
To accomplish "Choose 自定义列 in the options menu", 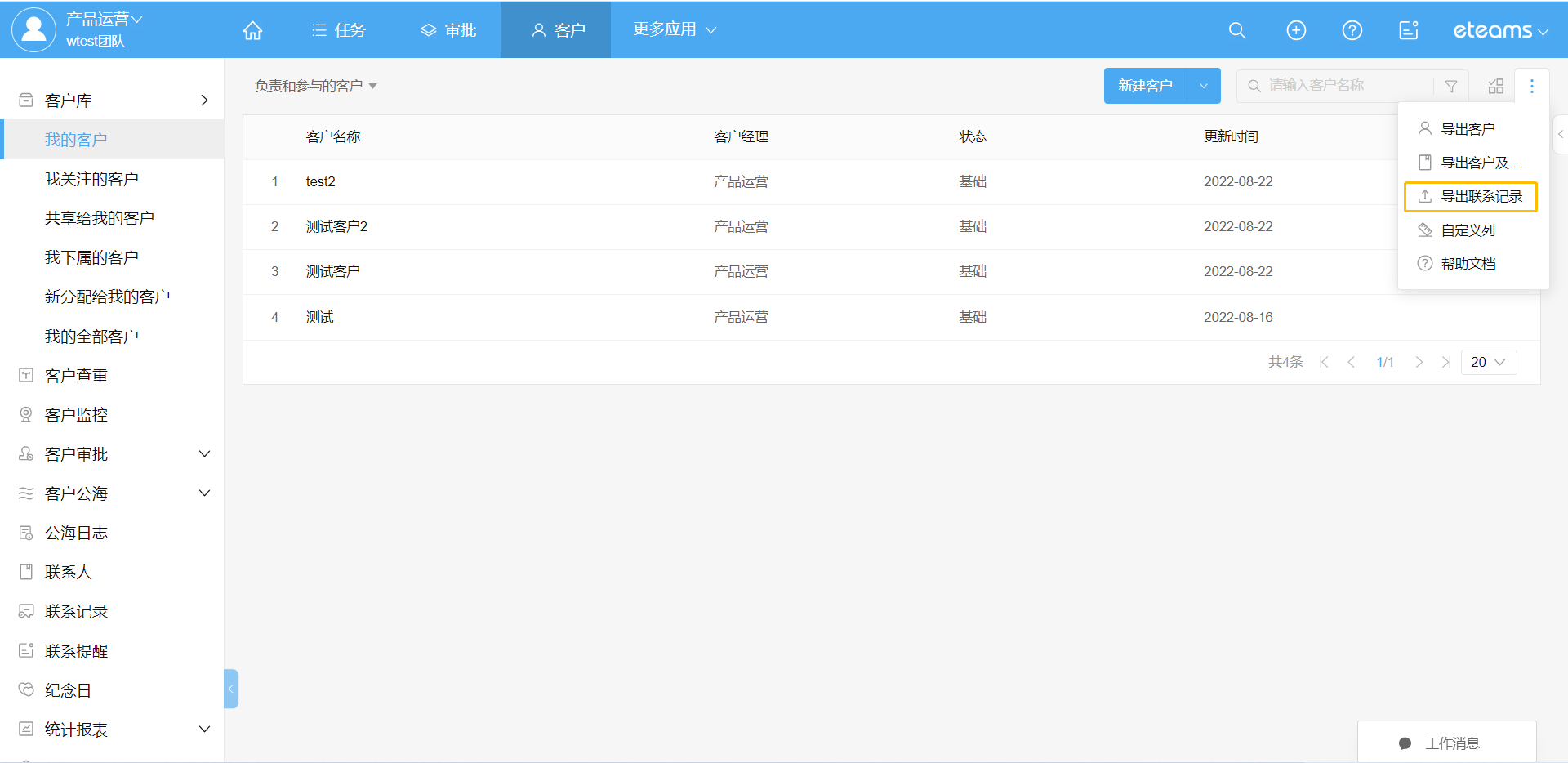I will 1468,230.
